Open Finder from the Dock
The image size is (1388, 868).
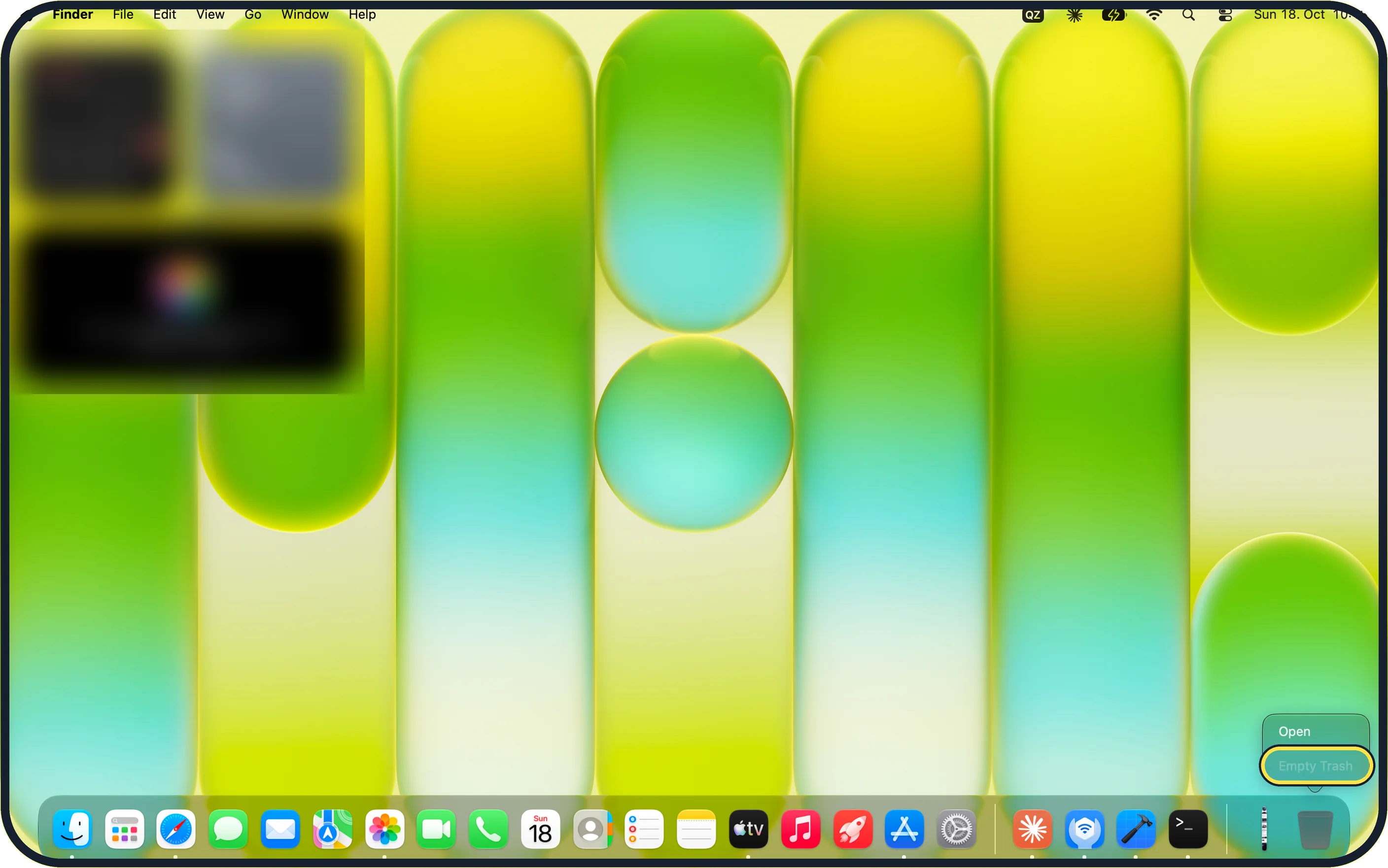pyautogui.click(x=72, y=829)
